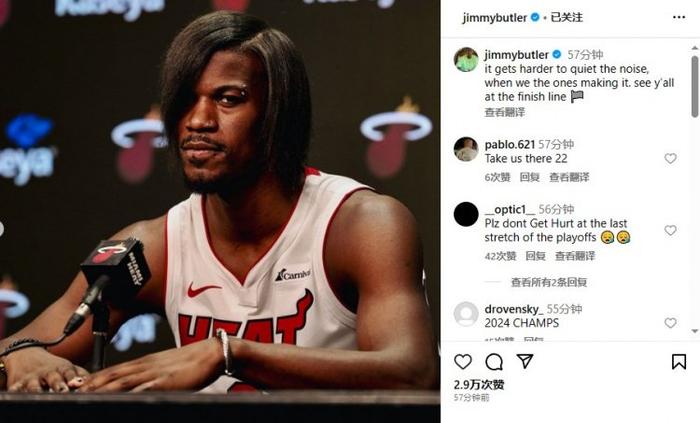Like the post with the heart icon
This screenshot has height=423, width=700.
point(463,361)
